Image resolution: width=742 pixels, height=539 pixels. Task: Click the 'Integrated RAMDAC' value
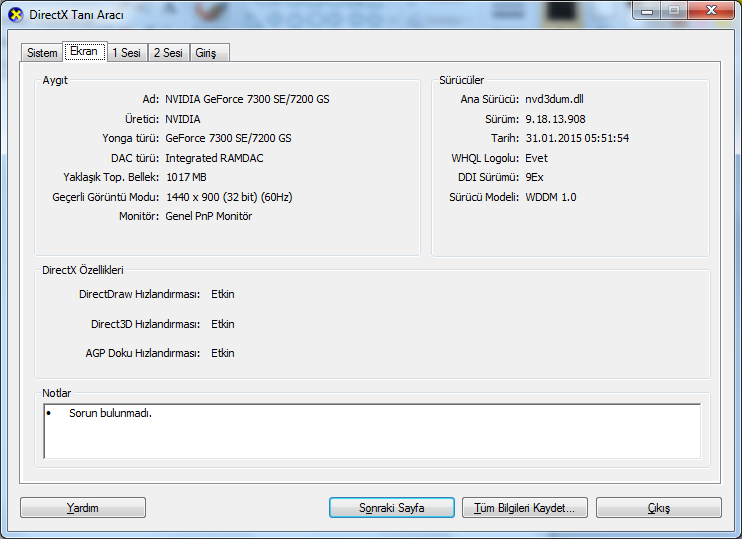(x=214, y=158)
